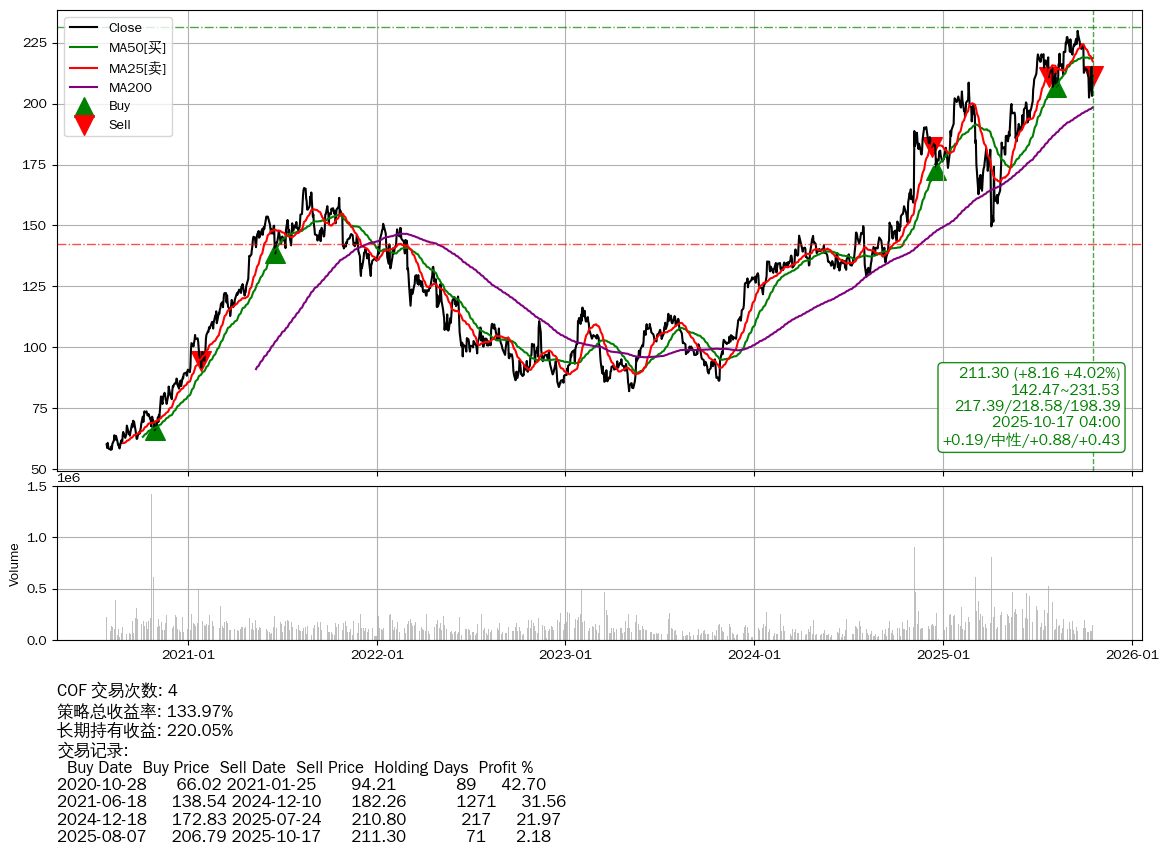The width and height of the screenshot is (1168, 855).
Task: Click the 2021-01 date label on the x-axis
Action: pos(189,655)
